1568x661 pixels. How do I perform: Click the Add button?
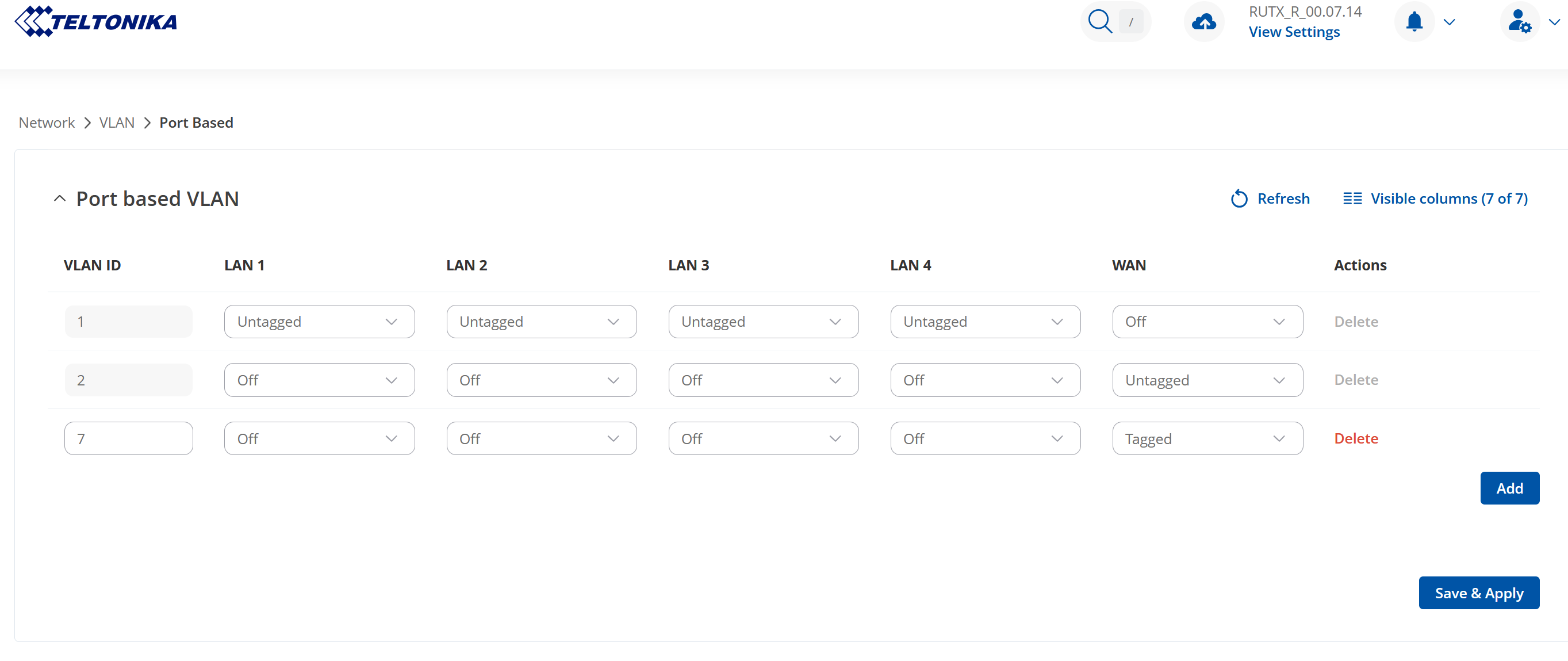click(1509, 488)
